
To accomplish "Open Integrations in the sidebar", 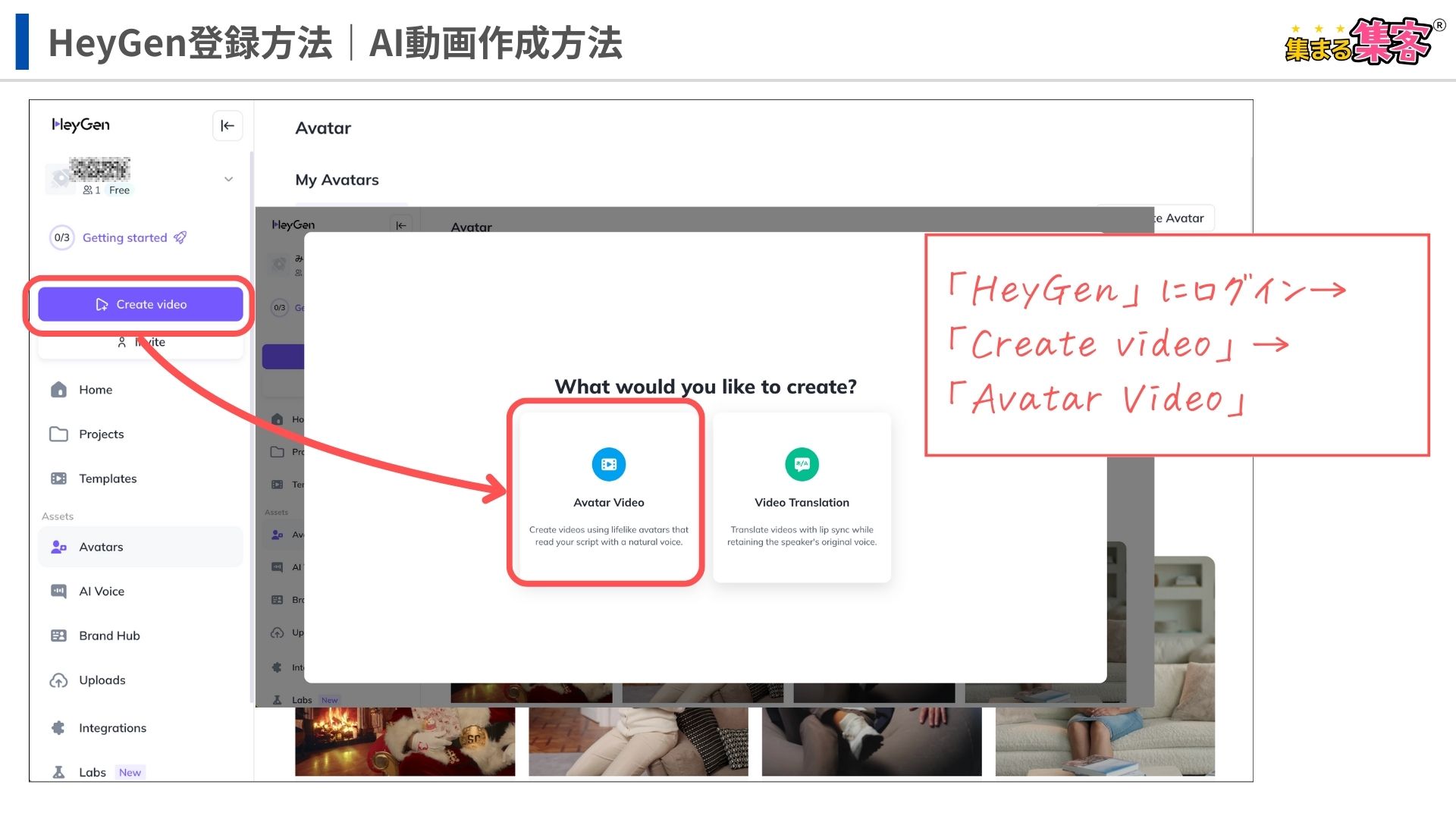I will pyautogui.click(x=140, y=728).
